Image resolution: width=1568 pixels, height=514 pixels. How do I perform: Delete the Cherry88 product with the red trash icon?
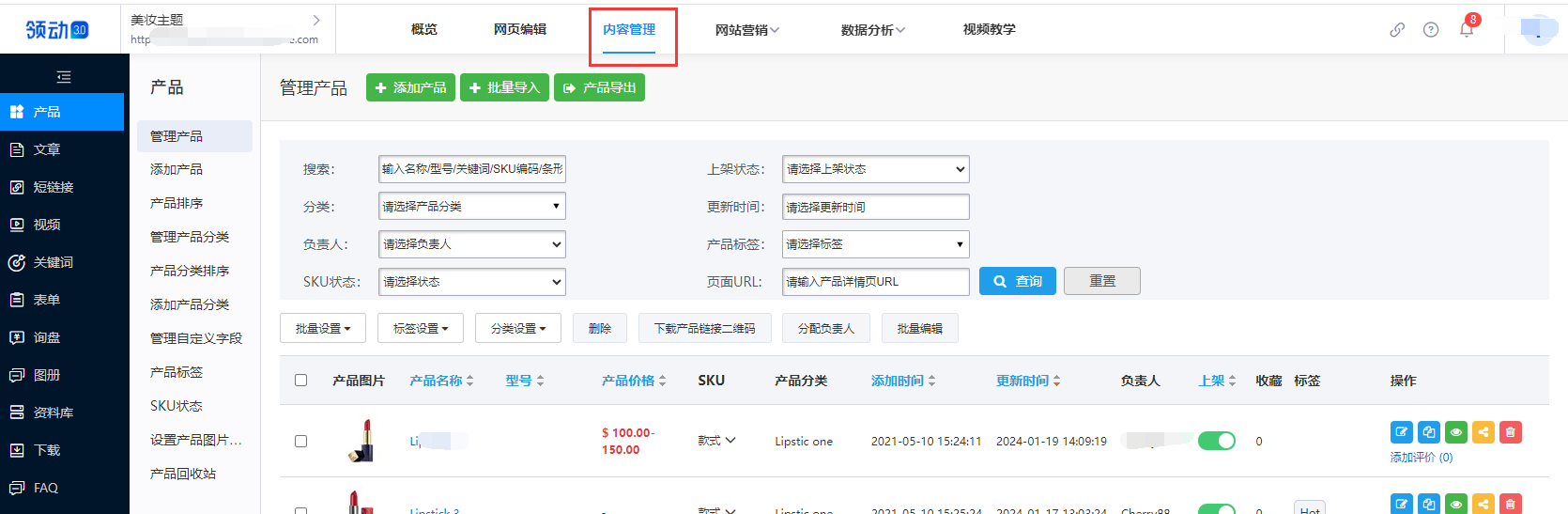1511,504
